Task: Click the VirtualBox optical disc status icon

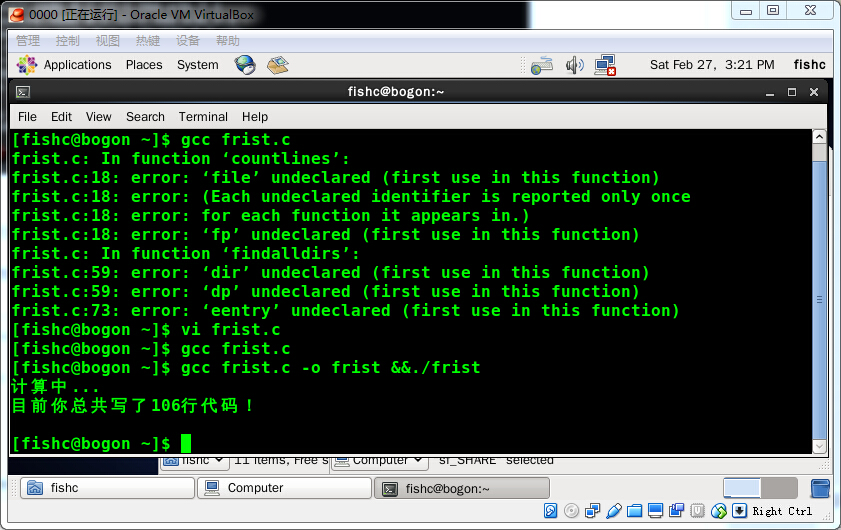Action: (571, 511)
